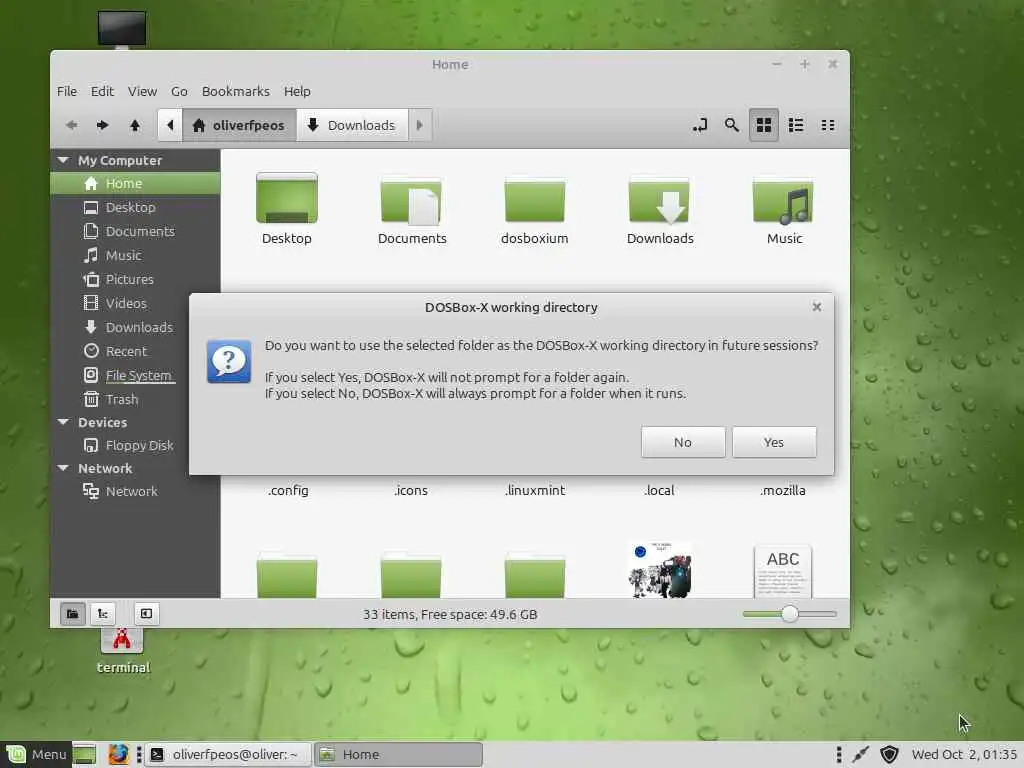Open the Go menu
Screen dimensions: 1024x768
tap(179, 91)
